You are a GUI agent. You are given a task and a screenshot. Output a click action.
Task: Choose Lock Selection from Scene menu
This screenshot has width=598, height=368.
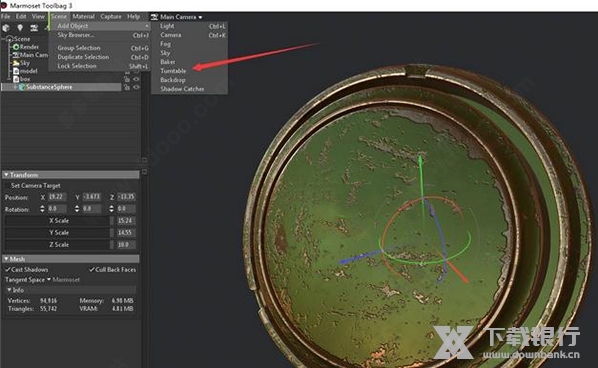click(100, 66)
